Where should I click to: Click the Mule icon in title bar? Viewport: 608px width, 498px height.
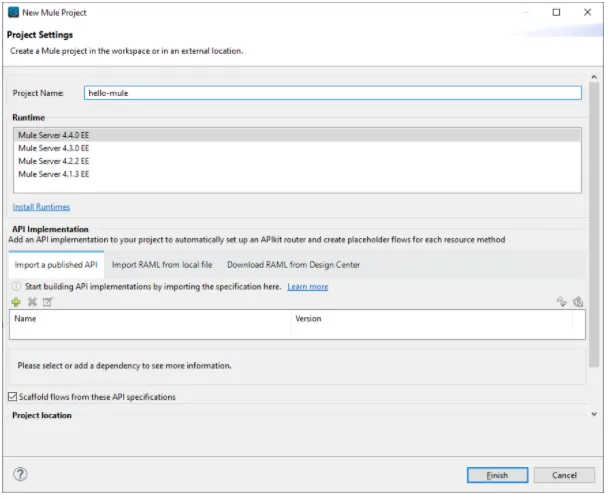[14, 12]
